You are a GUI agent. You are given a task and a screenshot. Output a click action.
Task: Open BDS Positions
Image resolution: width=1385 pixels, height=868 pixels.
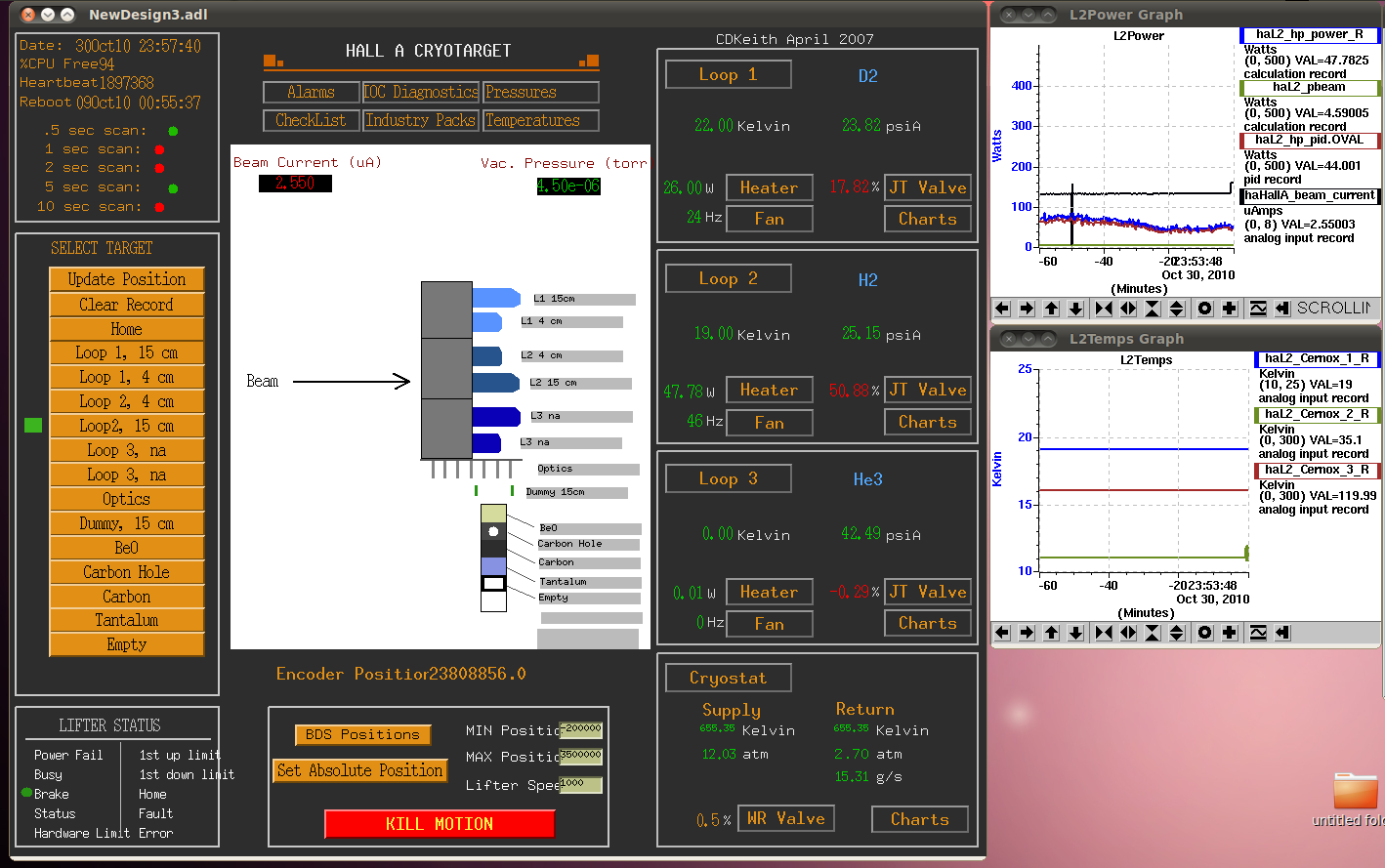pyautogui.click(x=362, y=734)
